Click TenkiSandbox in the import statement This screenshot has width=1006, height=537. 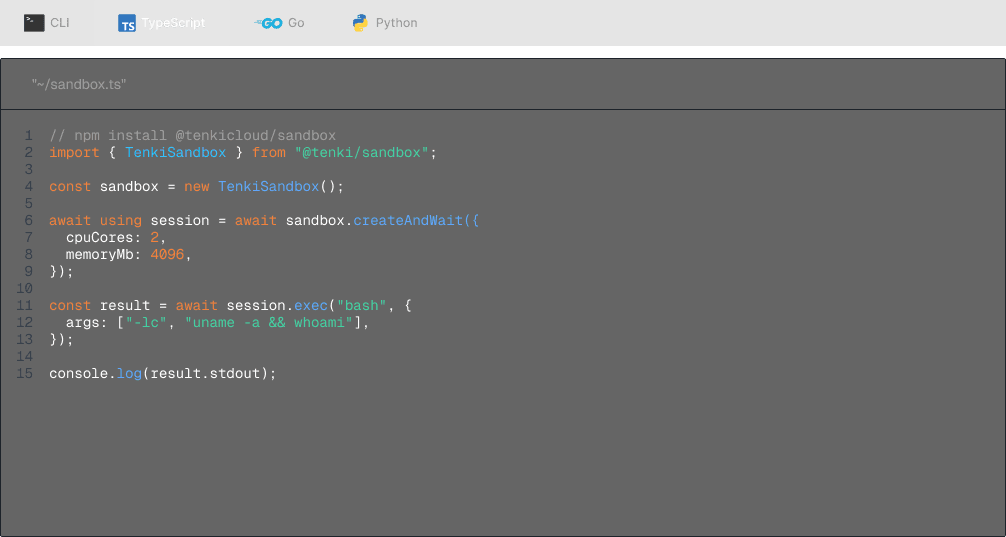pyautogui.click(x=176, y=153)
